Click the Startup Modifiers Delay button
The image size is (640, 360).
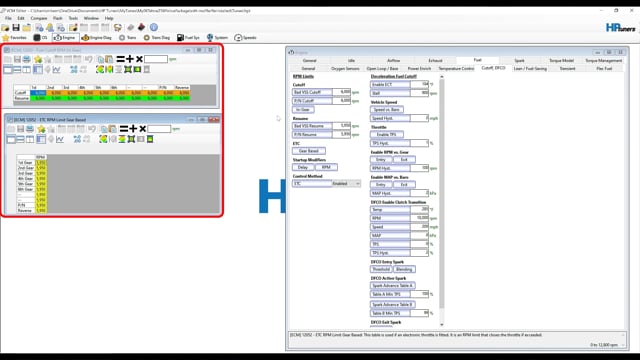(x=302, y=167)
